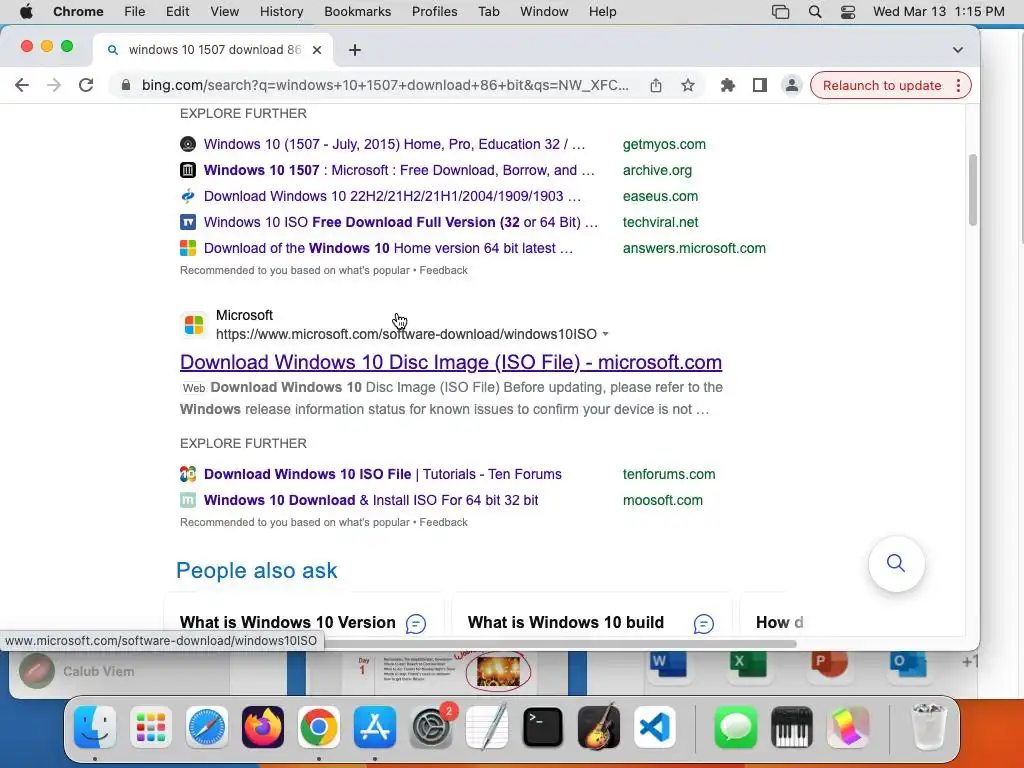Expand the dropdown arrow beside microsoft.com URL

(x=605, y=334)
